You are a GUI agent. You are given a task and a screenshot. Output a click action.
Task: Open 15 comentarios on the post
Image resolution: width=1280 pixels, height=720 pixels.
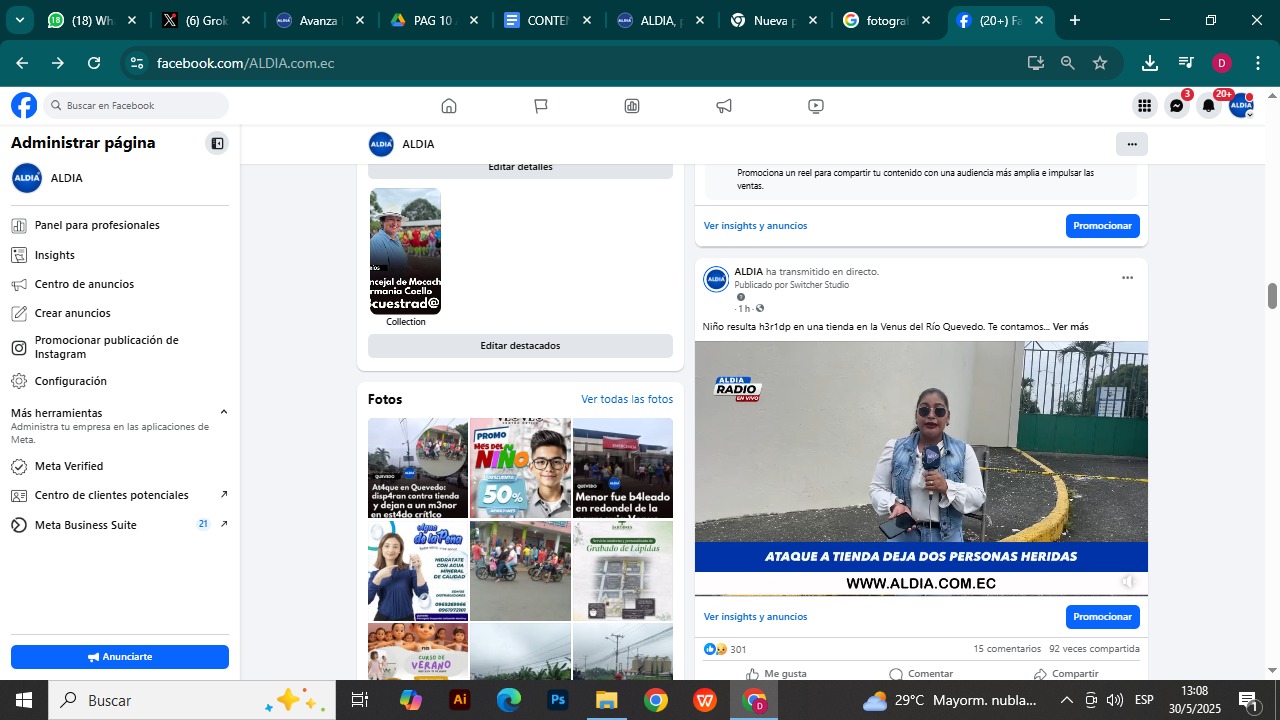point(1007,649)
